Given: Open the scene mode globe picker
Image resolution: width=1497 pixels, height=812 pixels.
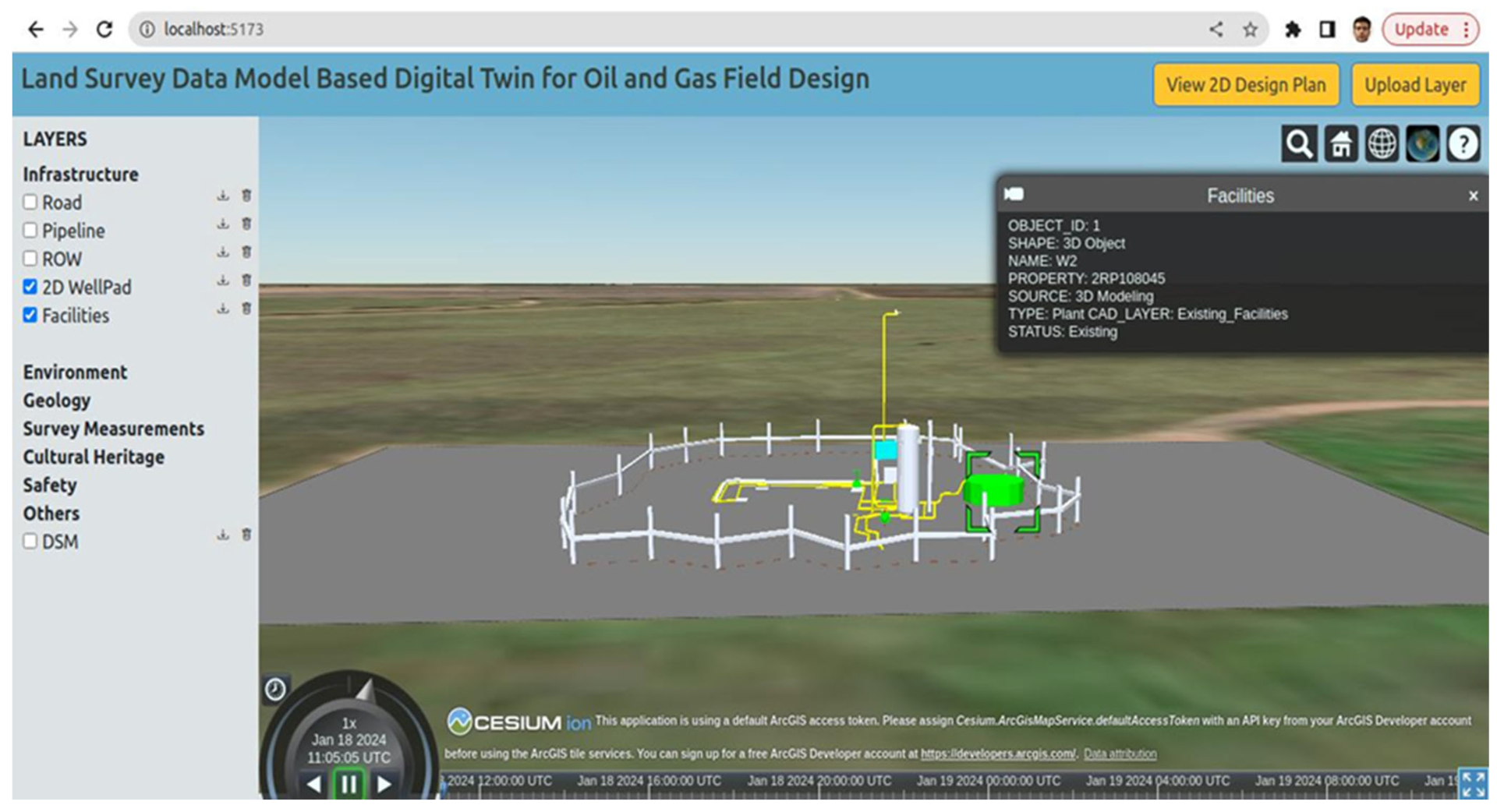Looking at the screenshot, I should pyautogui.click(x=1382, y=144).
